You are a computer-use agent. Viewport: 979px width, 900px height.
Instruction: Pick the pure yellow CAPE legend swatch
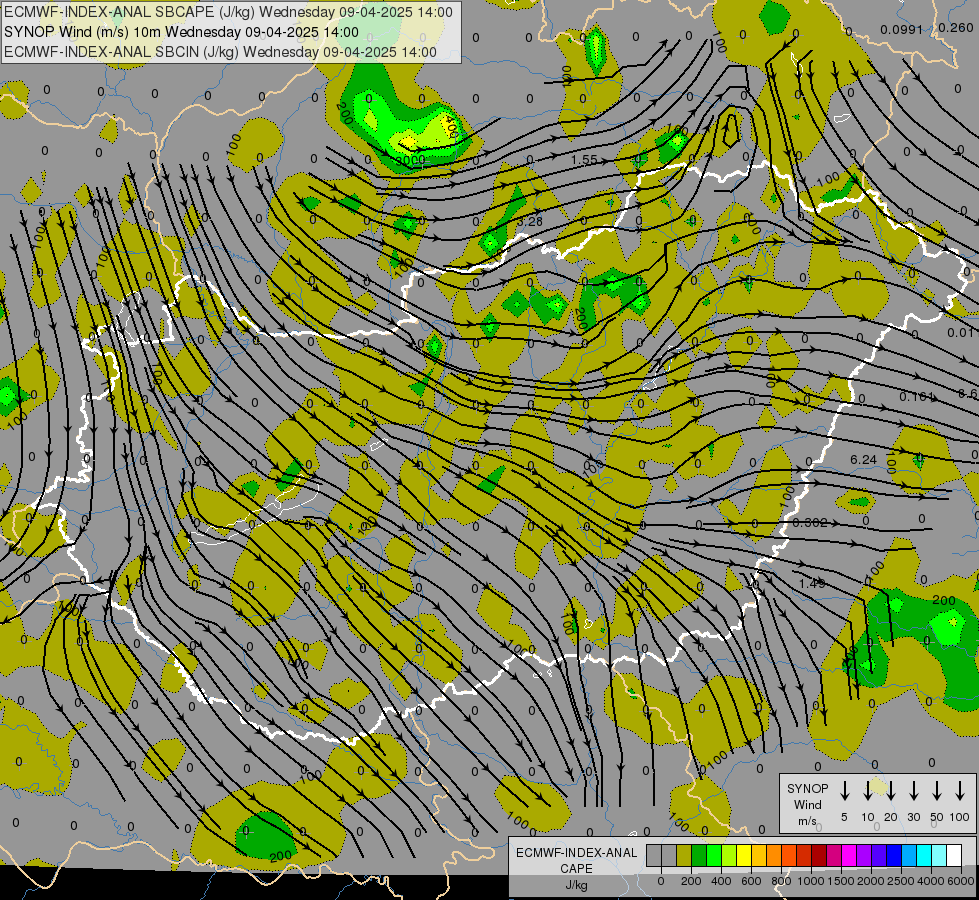click(x=744, y=855)
